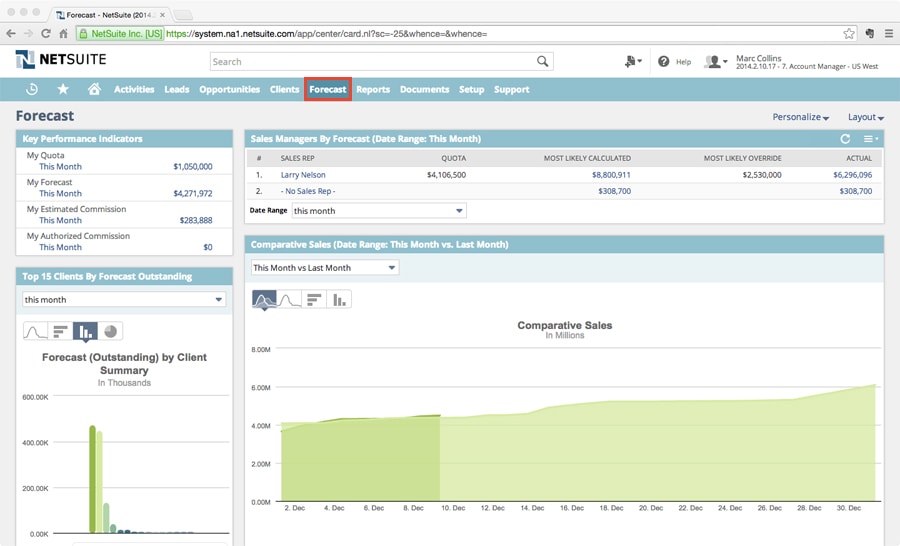Open the Chrome menu hamburger icon
900x546 pixels.
click(x=889, y=34)
